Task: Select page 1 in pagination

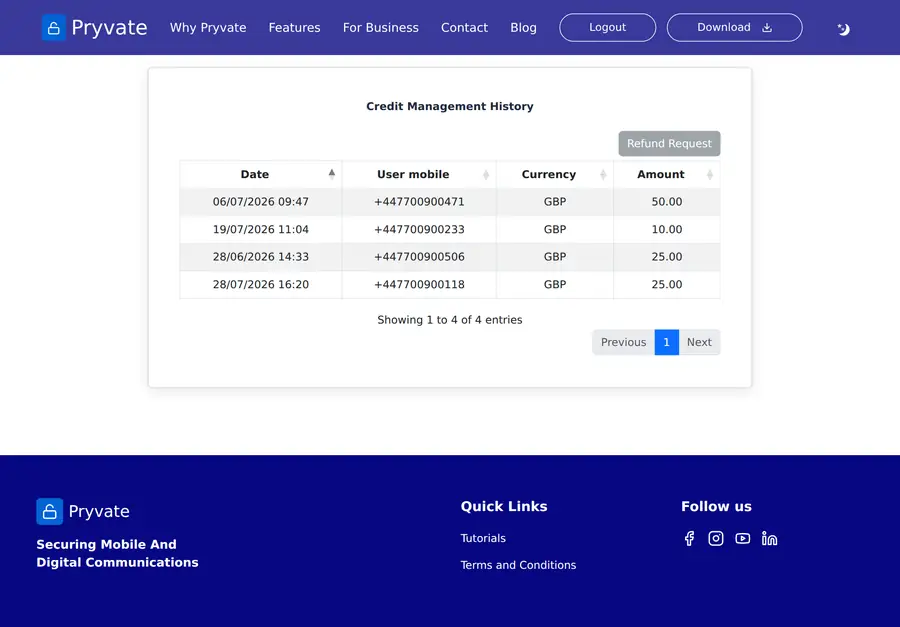Action: [x=666, y=342]
